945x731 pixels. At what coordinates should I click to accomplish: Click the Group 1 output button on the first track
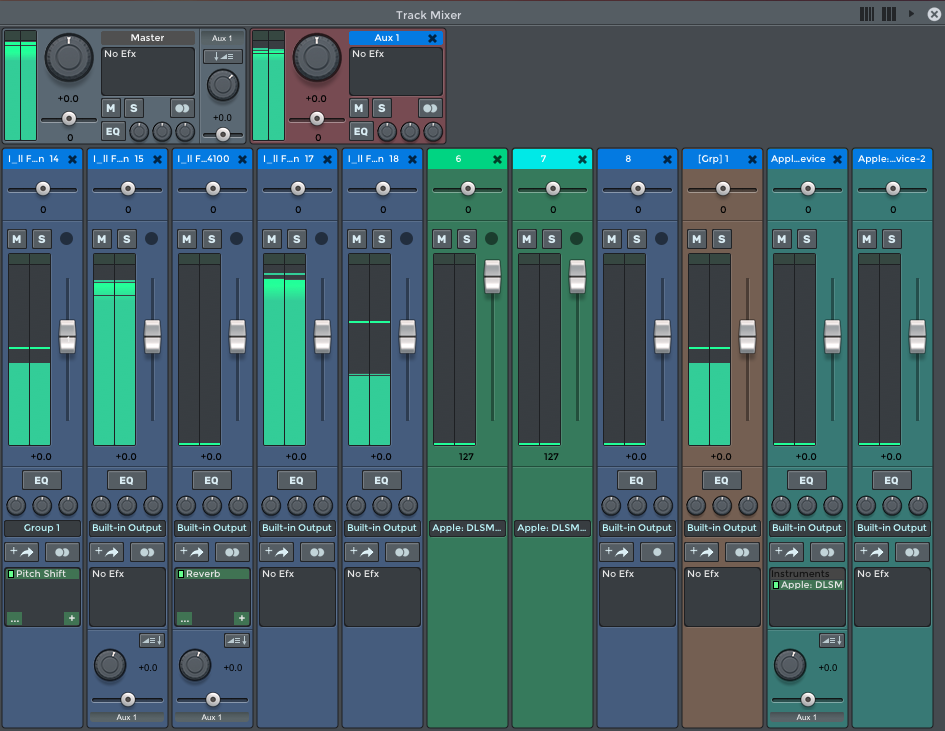point(42,528)
